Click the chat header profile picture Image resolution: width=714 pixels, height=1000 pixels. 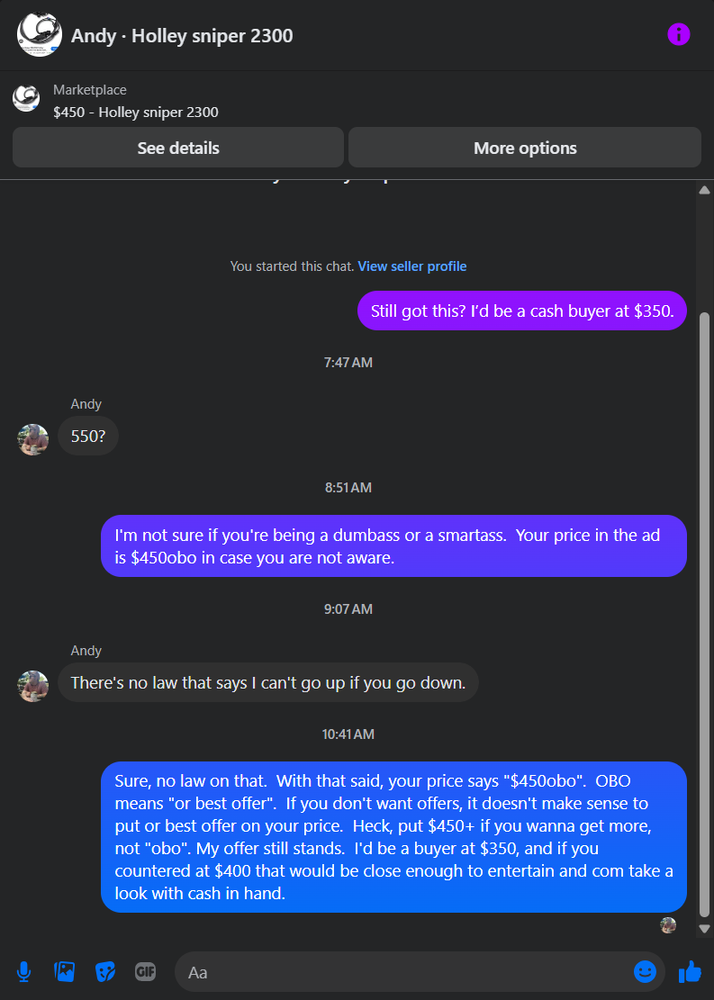pyautogui.click(x=40, y=35)
